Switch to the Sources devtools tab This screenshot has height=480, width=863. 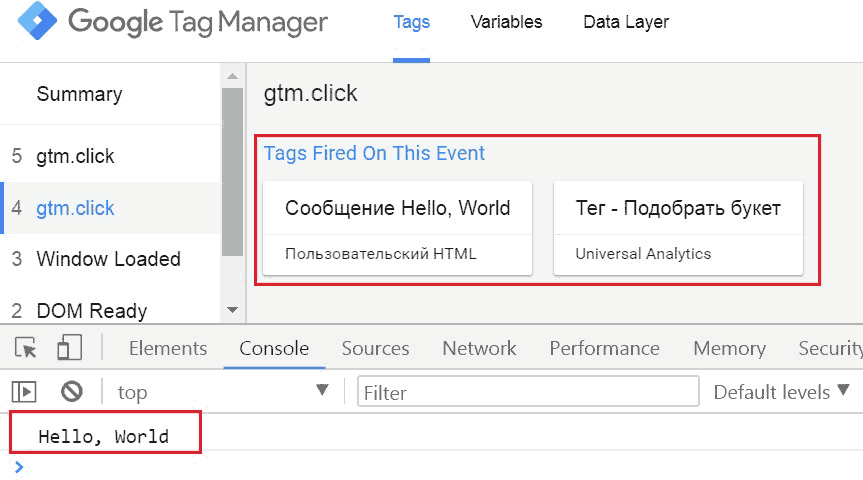375,348
